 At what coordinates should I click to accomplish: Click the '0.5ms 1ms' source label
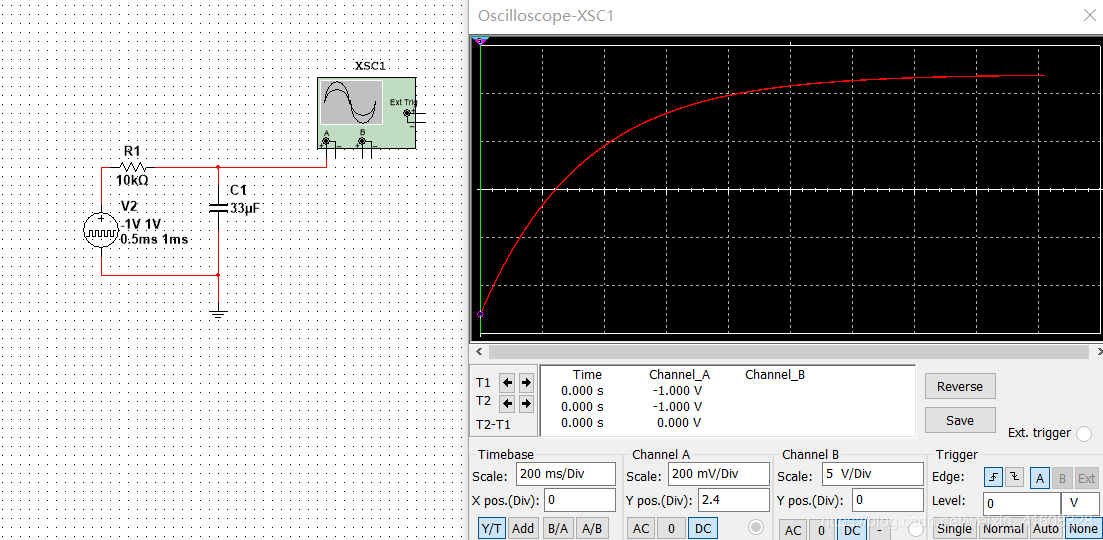coord(155,240)
